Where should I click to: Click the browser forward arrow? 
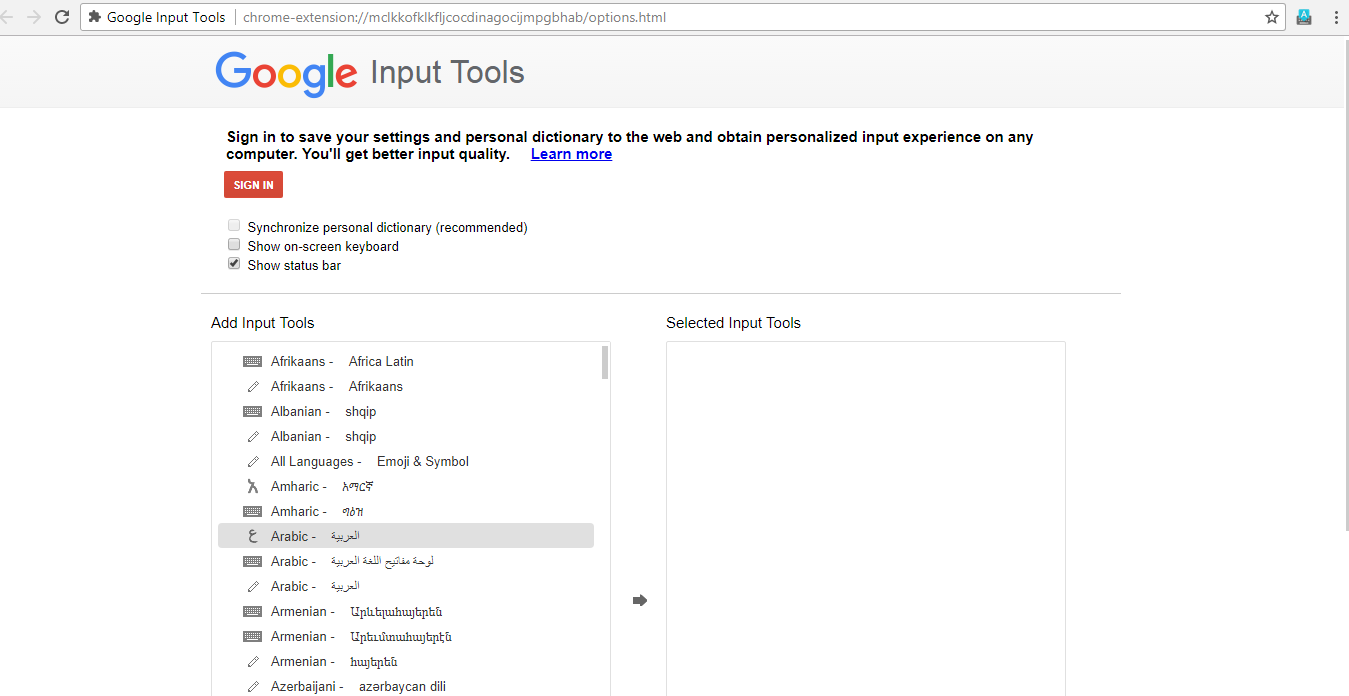pos(35,17)
